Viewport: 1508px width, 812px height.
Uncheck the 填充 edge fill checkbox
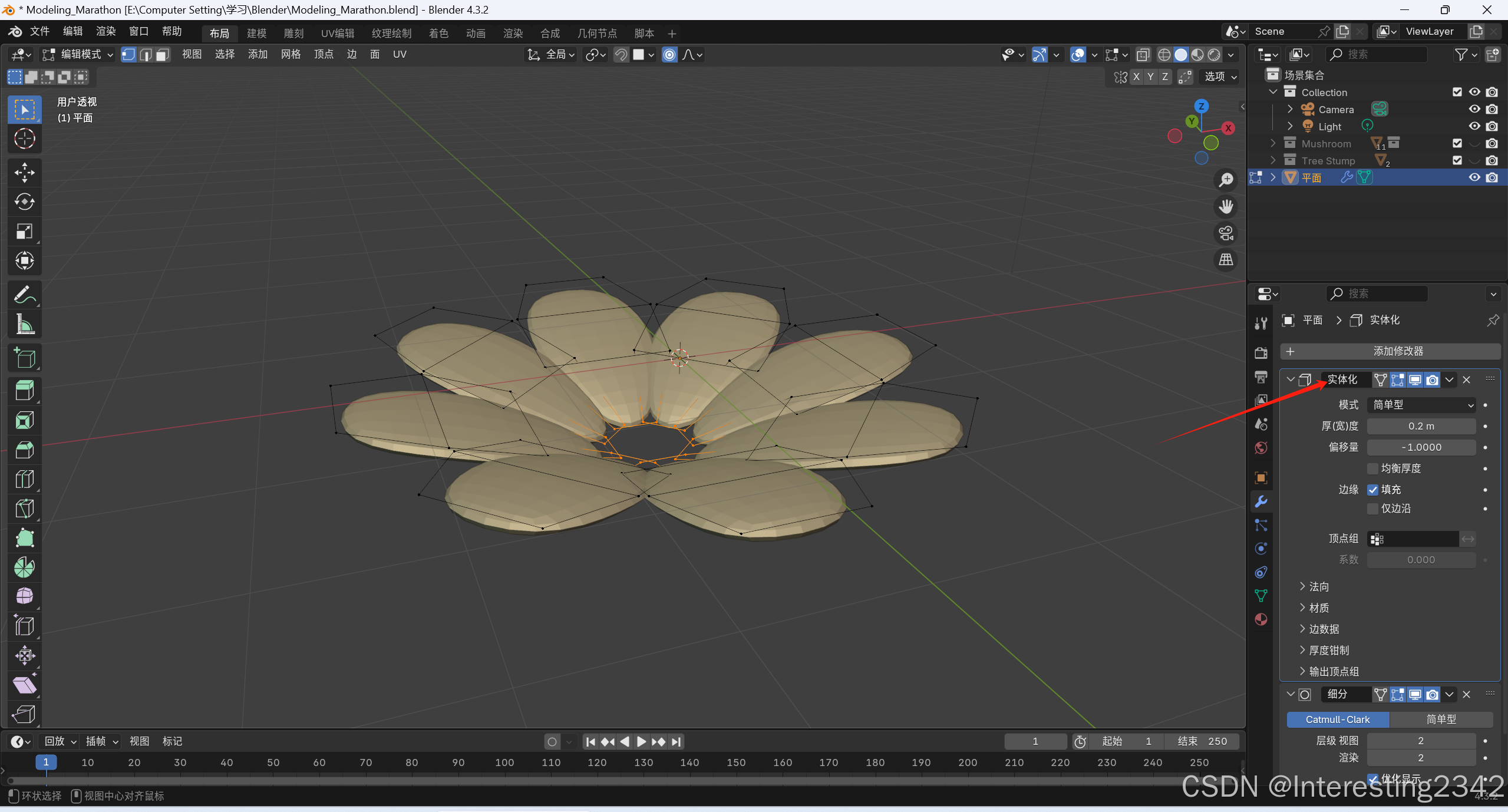click(1373, 490)
